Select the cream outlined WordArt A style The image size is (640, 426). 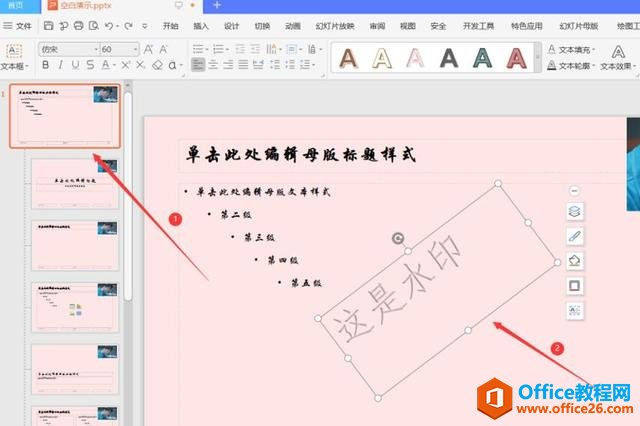click(x=382, y=58)
